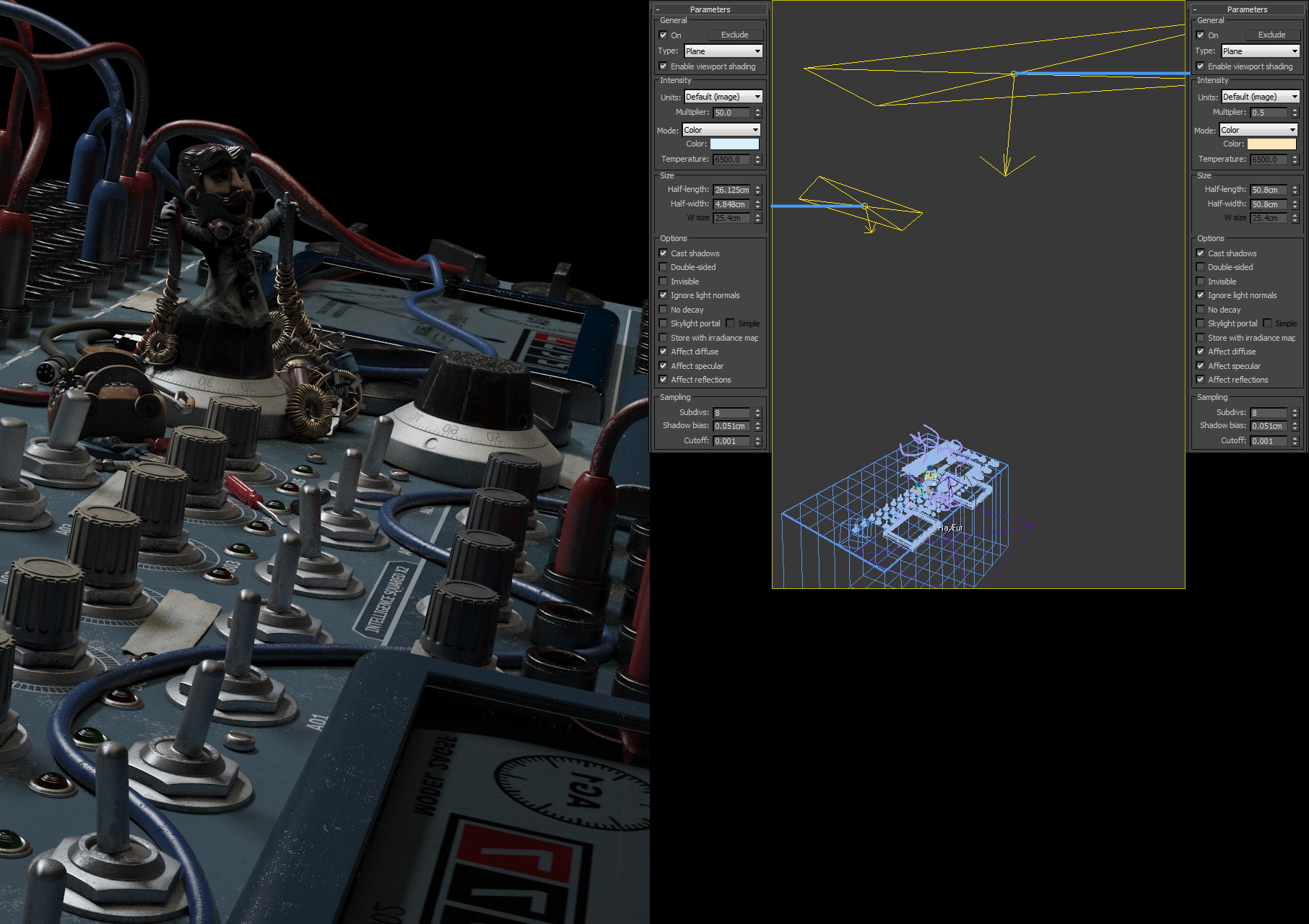Collapse the right Parameters rollout header
1309x924 pixels.
1247,9
